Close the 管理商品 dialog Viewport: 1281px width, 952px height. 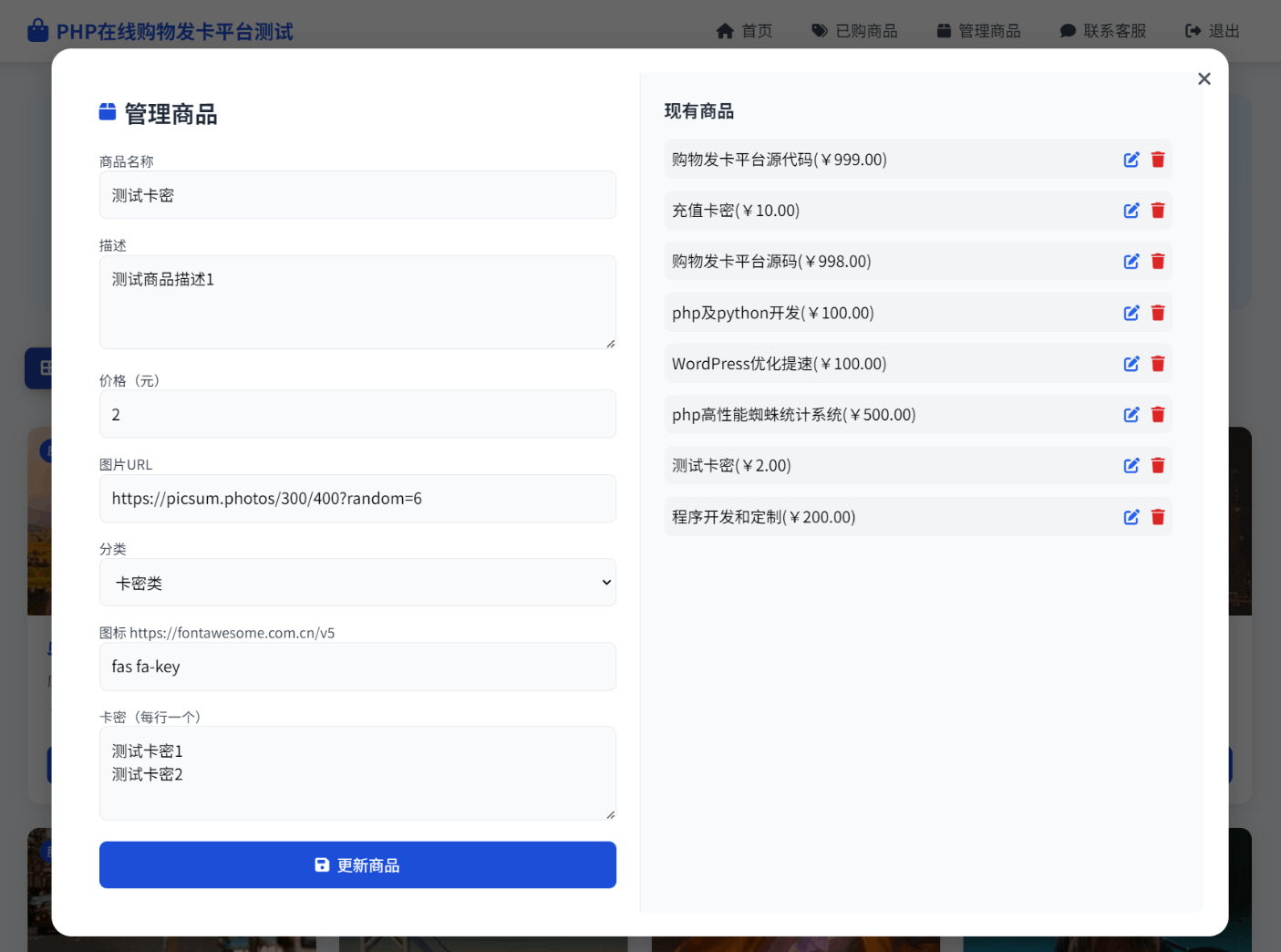1204,79
